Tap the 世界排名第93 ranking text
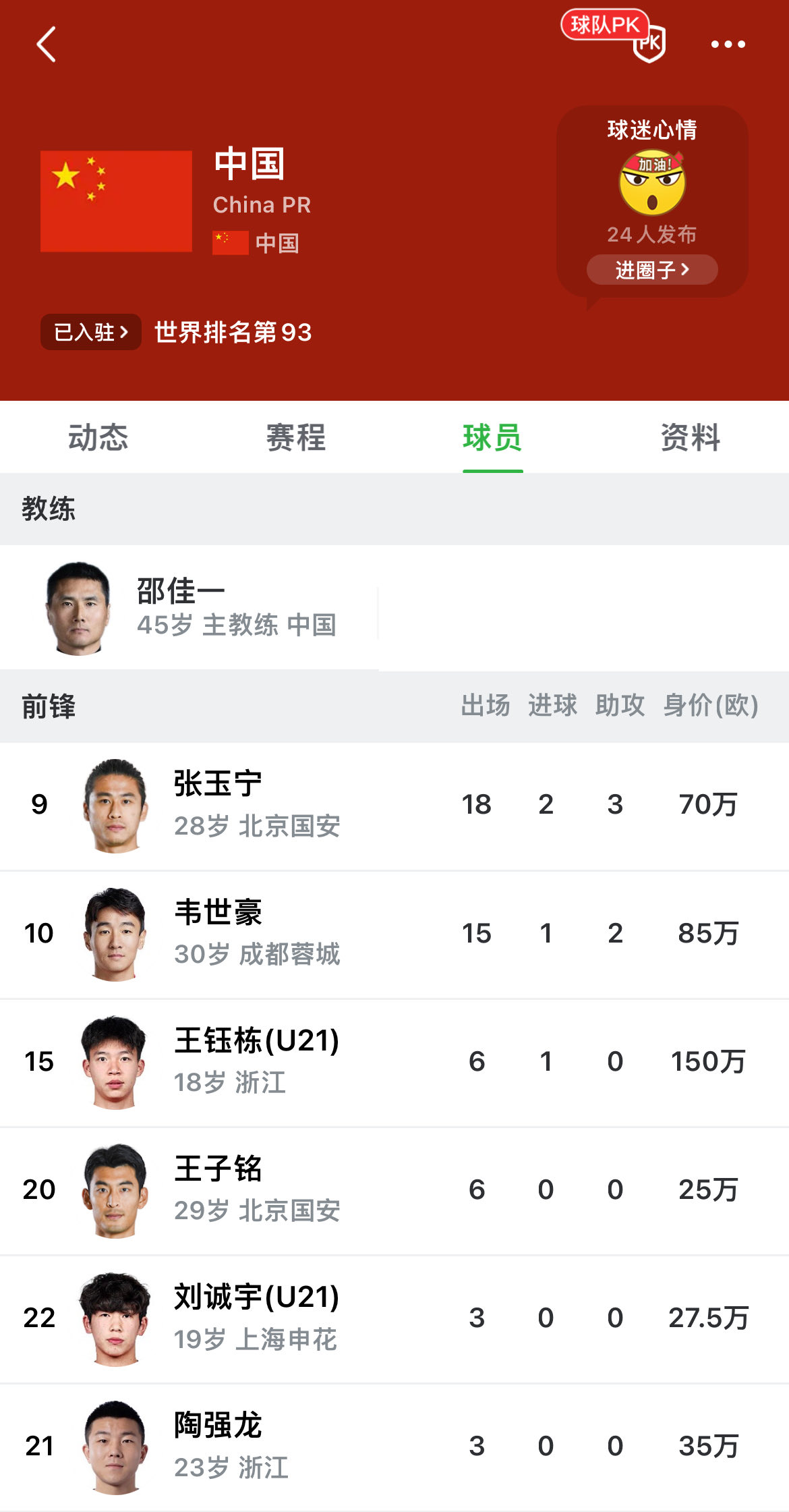789x1512 pixels. 233,332
